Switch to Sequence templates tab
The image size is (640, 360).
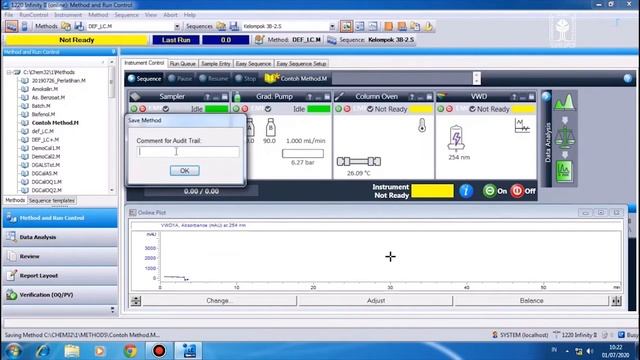coord(52,200)
